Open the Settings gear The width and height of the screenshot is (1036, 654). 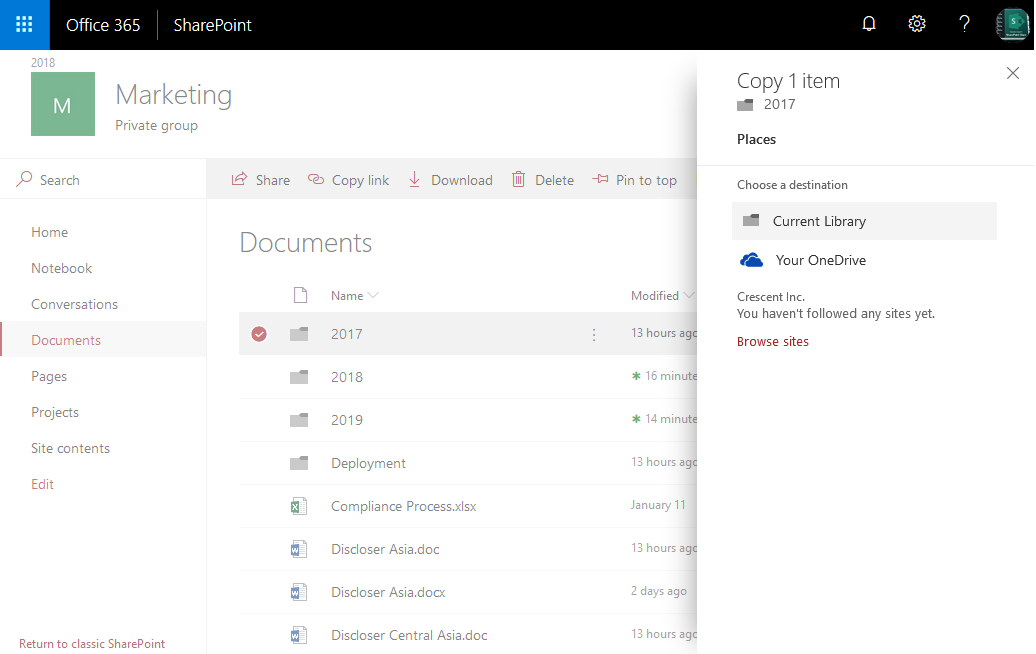916,23
